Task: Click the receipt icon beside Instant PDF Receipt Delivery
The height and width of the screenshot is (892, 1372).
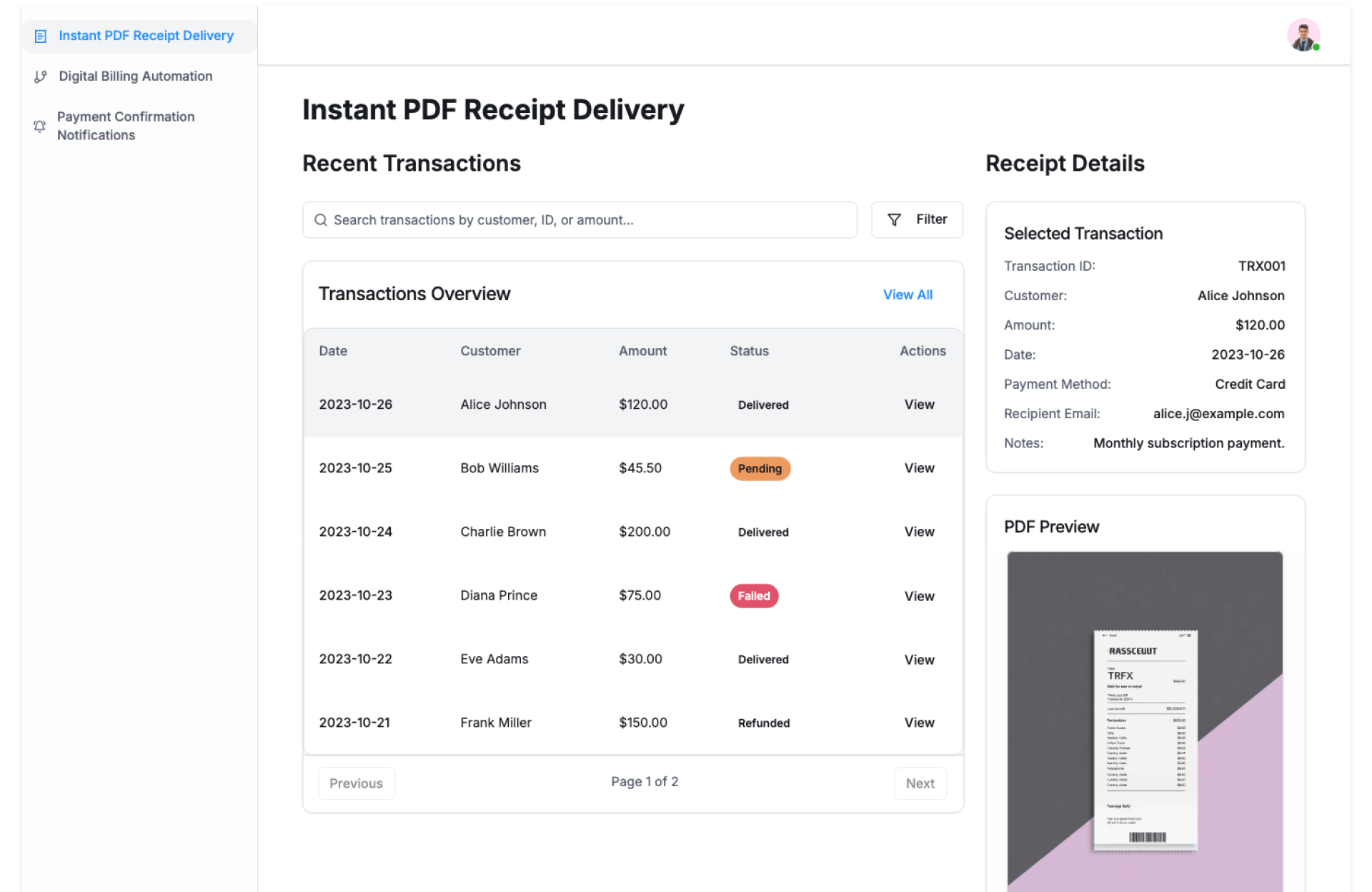Action: click(x=41, y=36)
